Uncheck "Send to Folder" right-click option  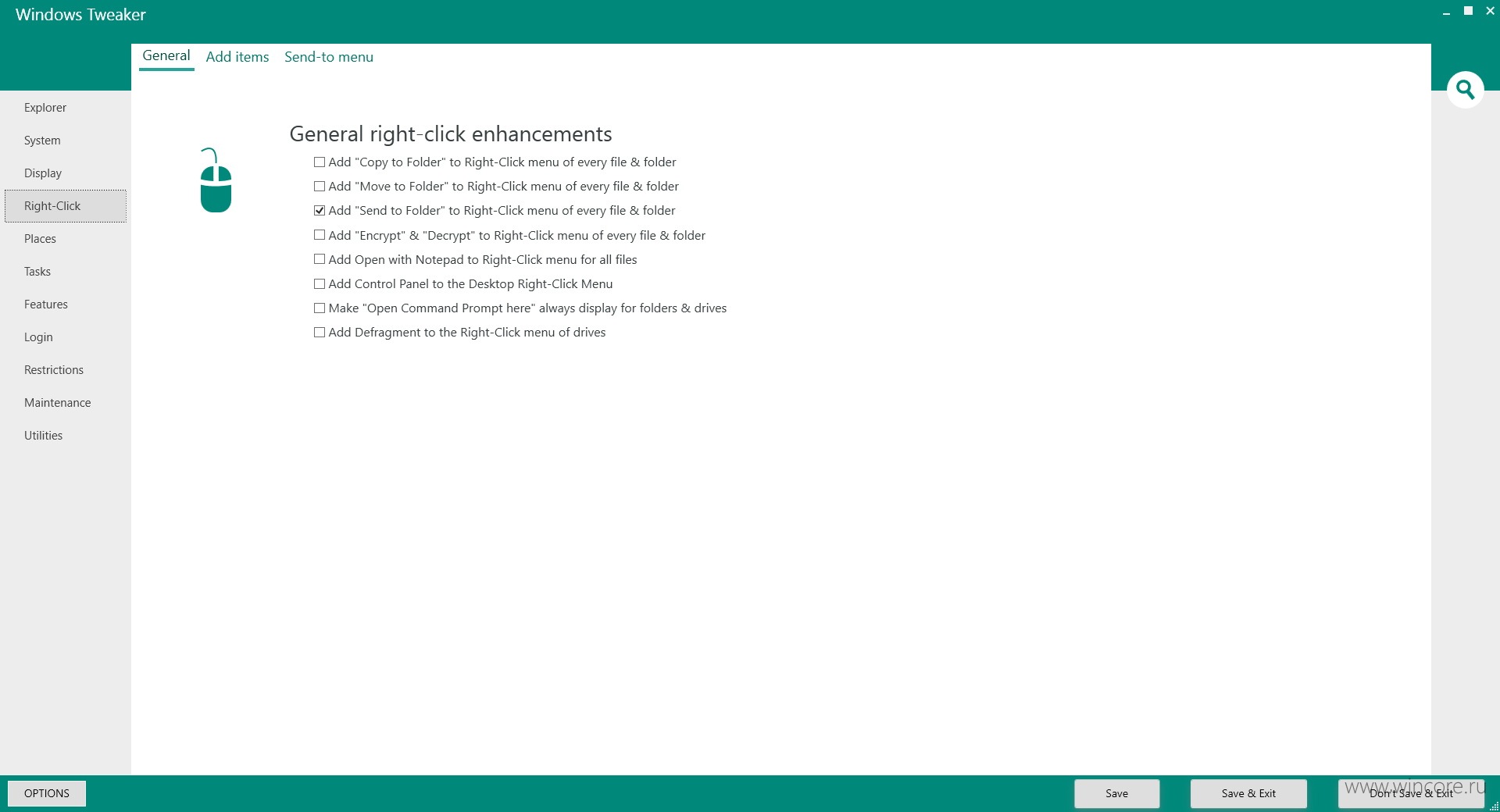(320, 211)
